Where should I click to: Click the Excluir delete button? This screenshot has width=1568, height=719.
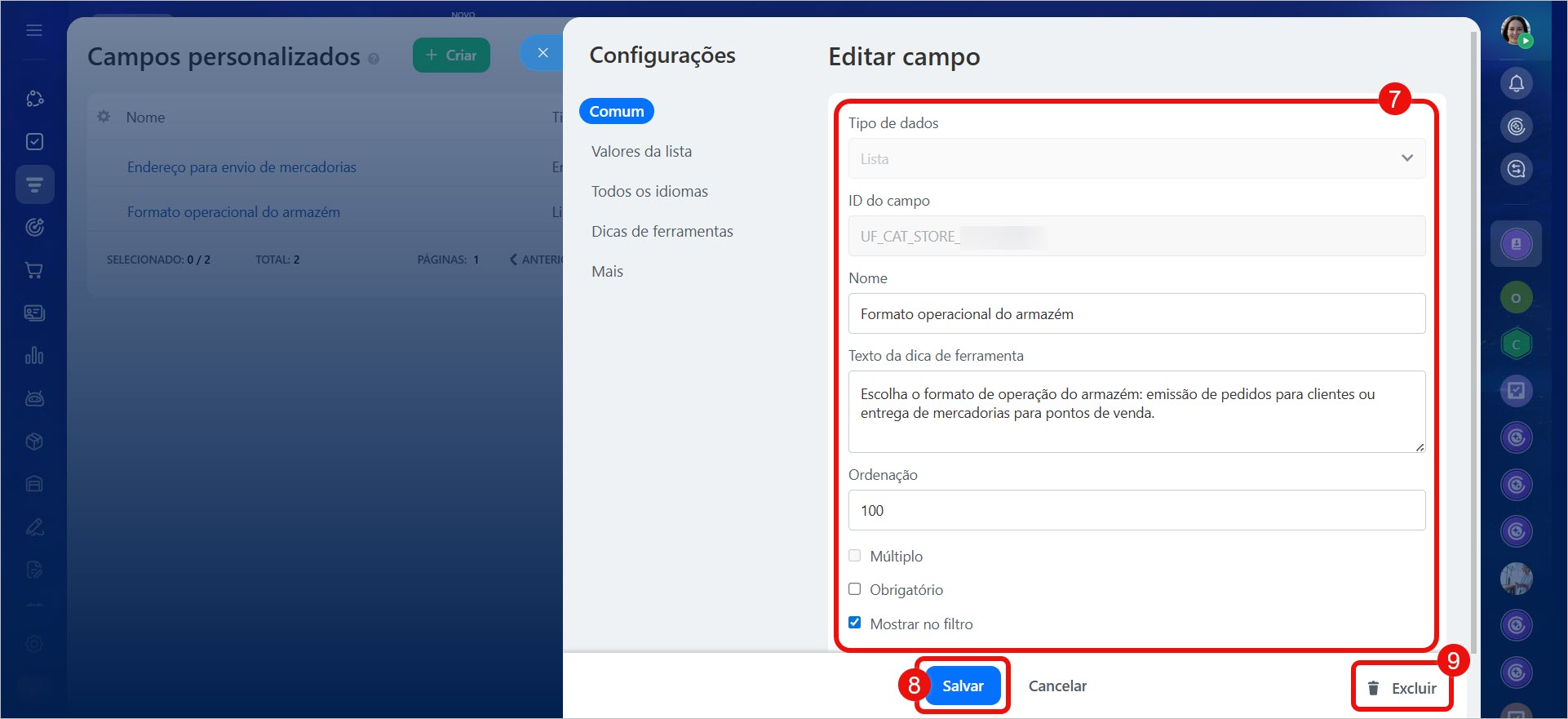[1402, 688]
